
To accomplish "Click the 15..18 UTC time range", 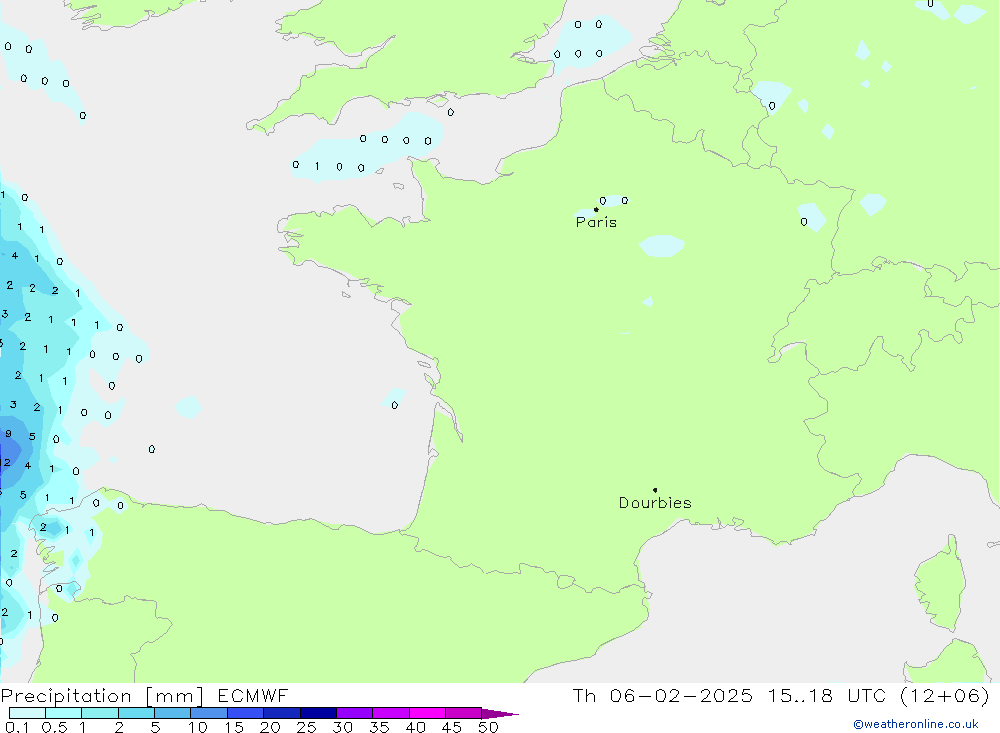I will pos(827,695).
